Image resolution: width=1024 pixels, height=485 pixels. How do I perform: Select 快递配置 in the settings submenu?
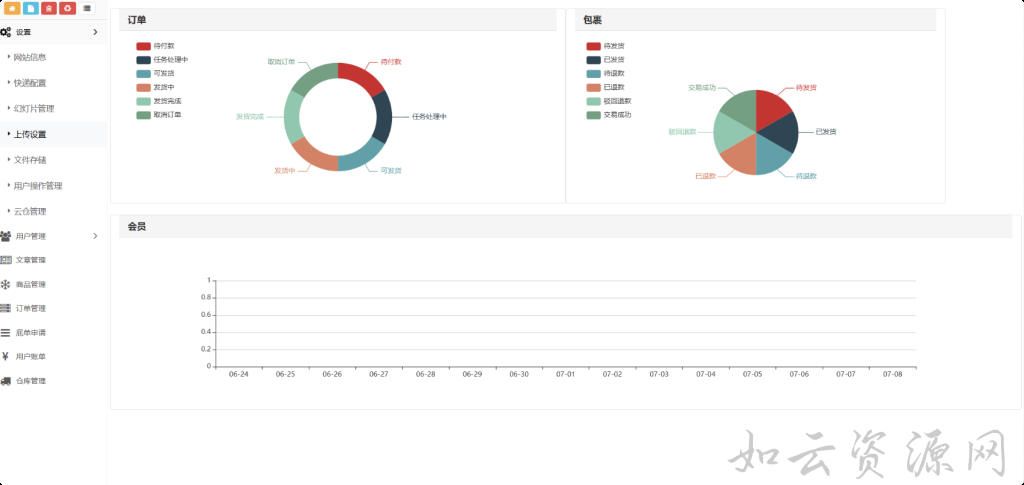(x=30, y=83)
